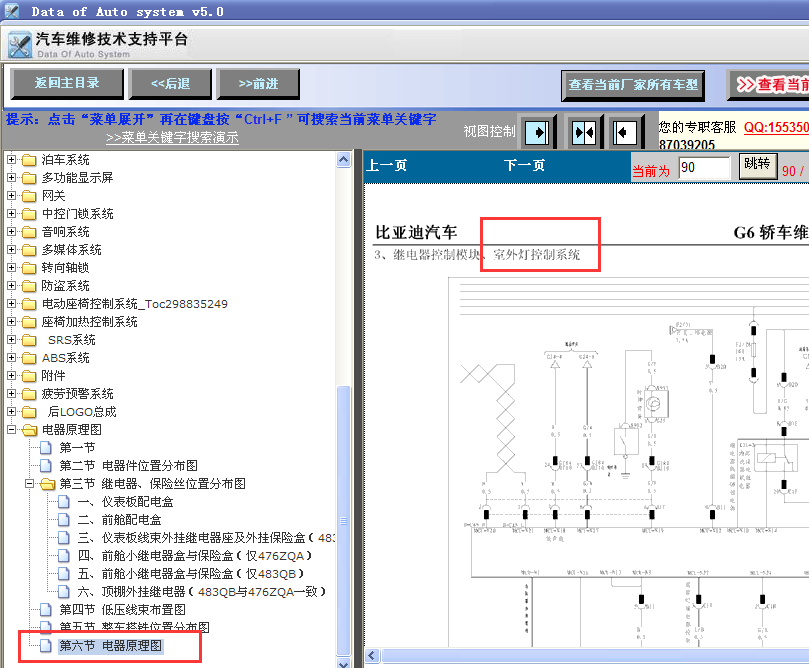Click the 防盗系统 folder icon
The image size is (809, 668).
(x=29, y=286)
